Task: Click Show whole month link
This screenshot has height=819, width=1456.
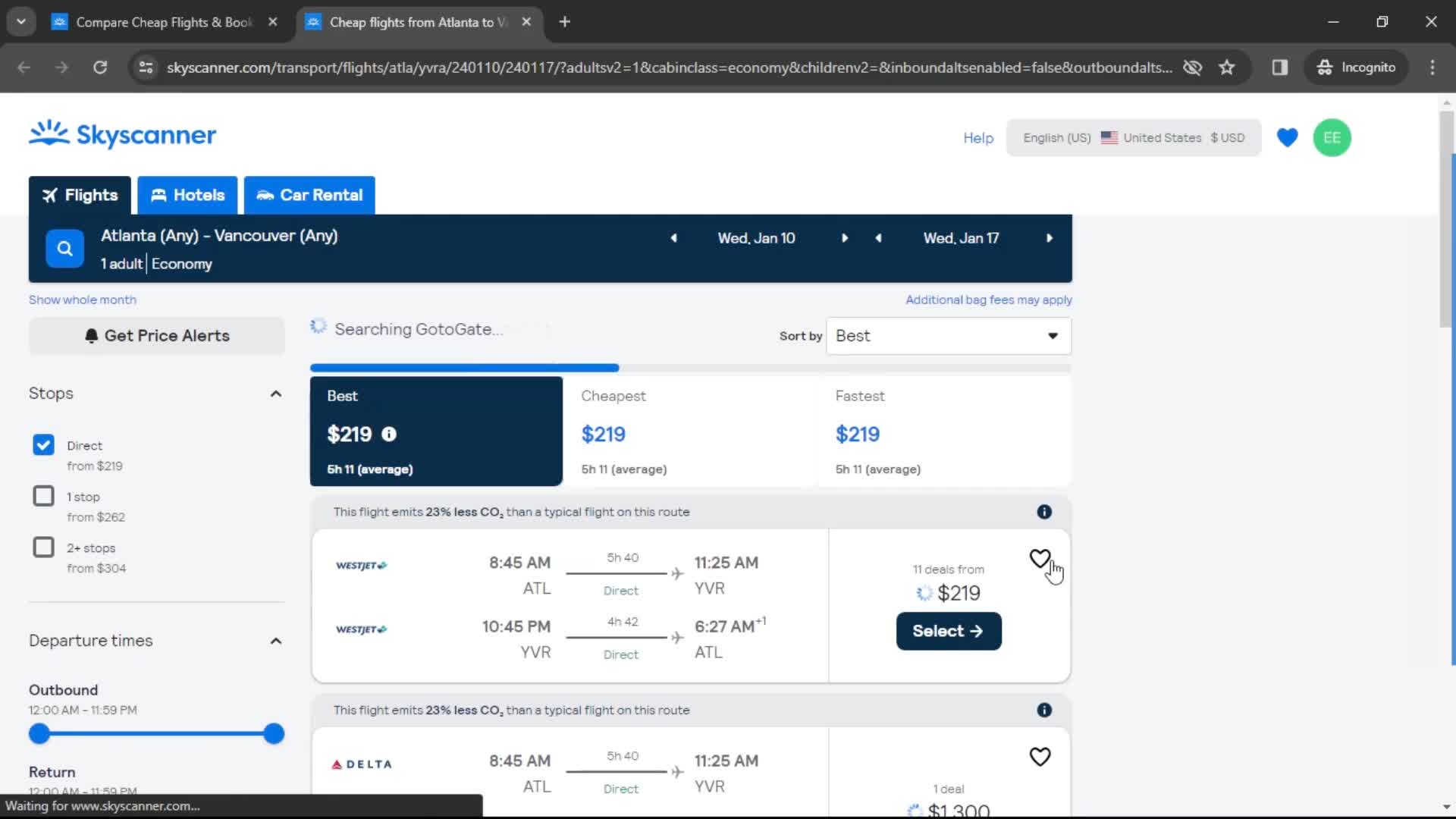Action: (x=81, y=299)
